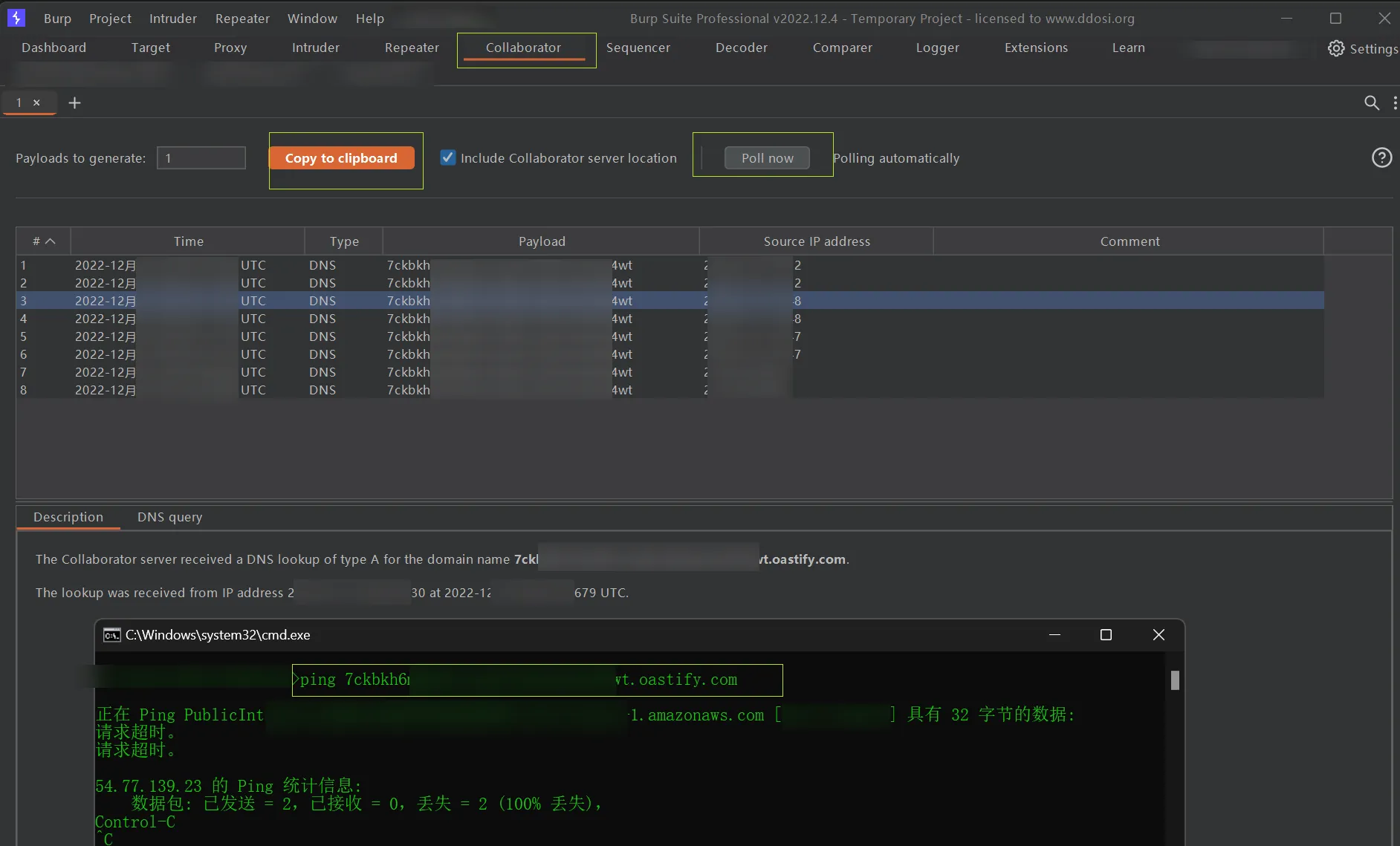This screenshot has height=846, width=1400.
Task: Sort interactions by Type column header
Action: (x=344, y=241)
